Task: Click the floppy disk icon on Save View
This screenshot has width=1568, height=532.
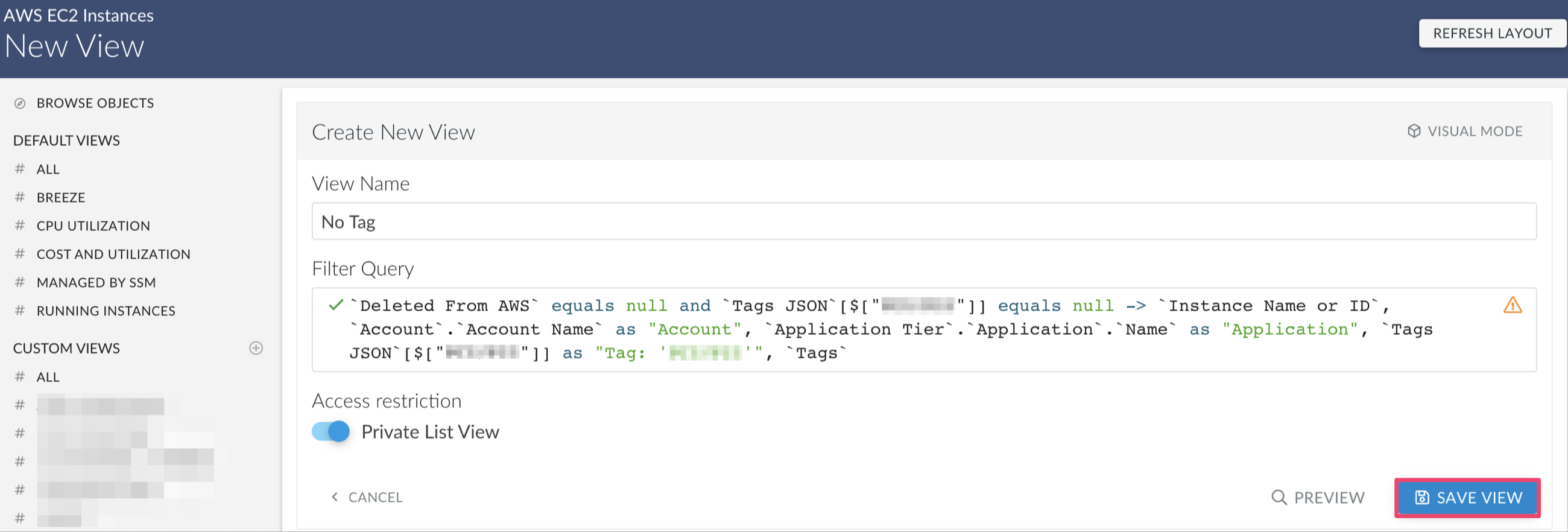Action: point(1422,497)
